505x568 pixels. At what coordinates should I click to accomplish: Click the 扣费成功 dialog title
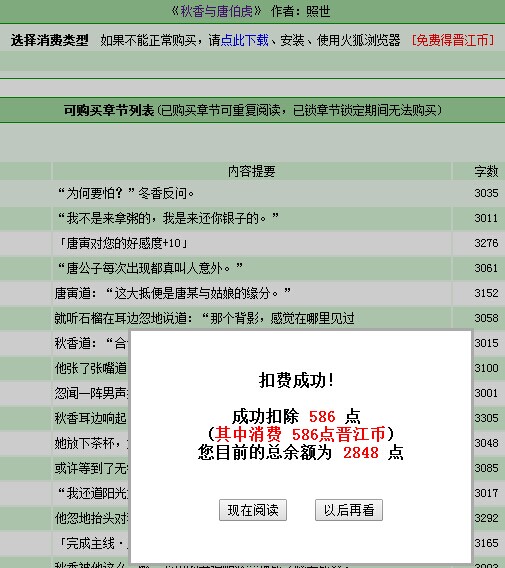pos(296,381)
